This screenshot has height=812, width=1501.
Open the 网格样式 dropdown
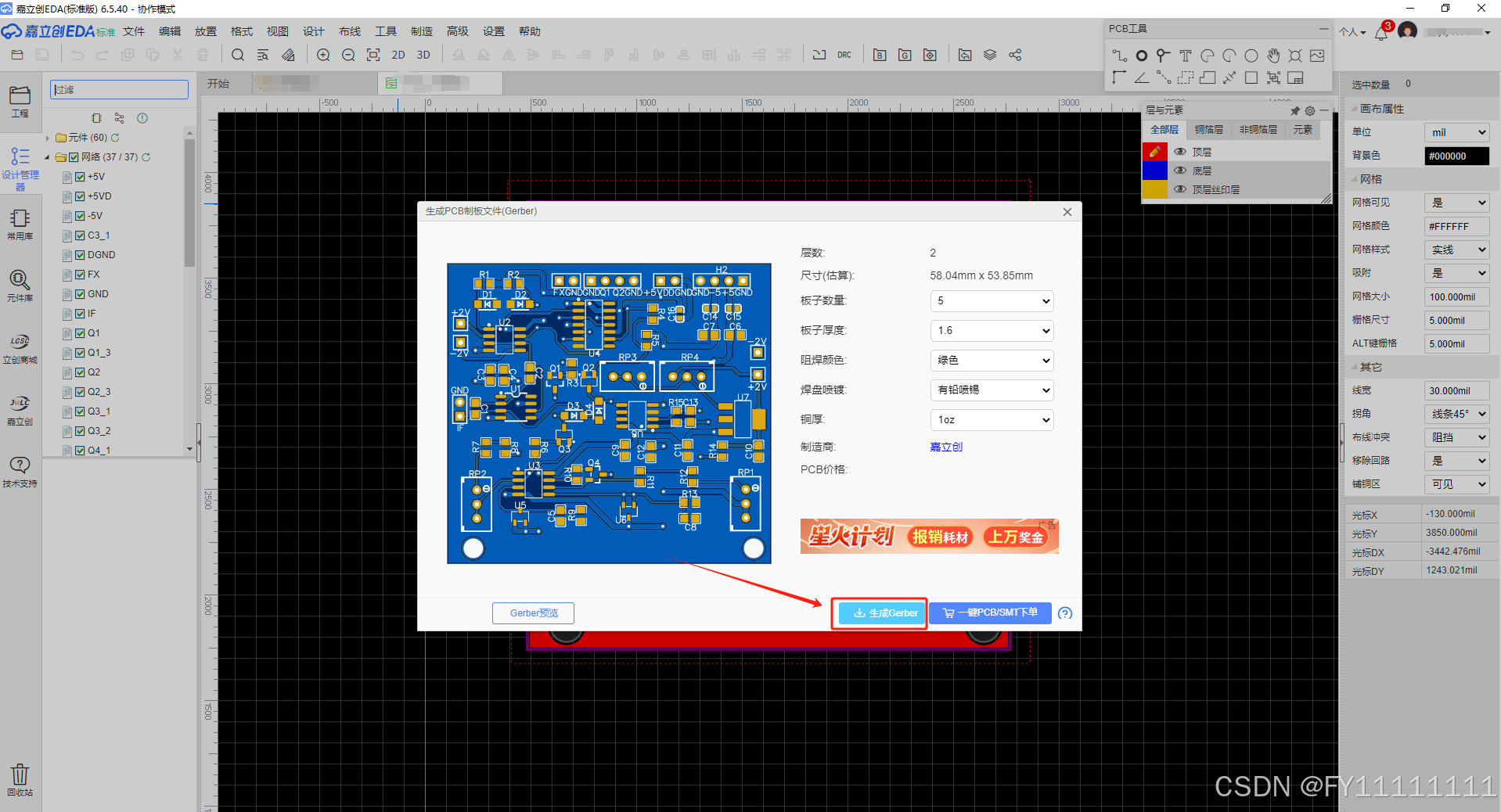(x=1456, y=250)
